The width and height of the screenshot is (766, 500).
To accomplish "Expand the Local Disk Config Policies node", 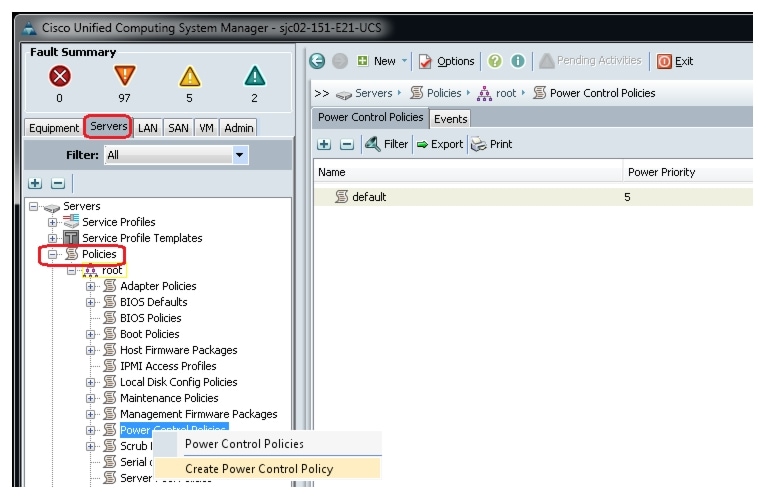I will 90,382.
